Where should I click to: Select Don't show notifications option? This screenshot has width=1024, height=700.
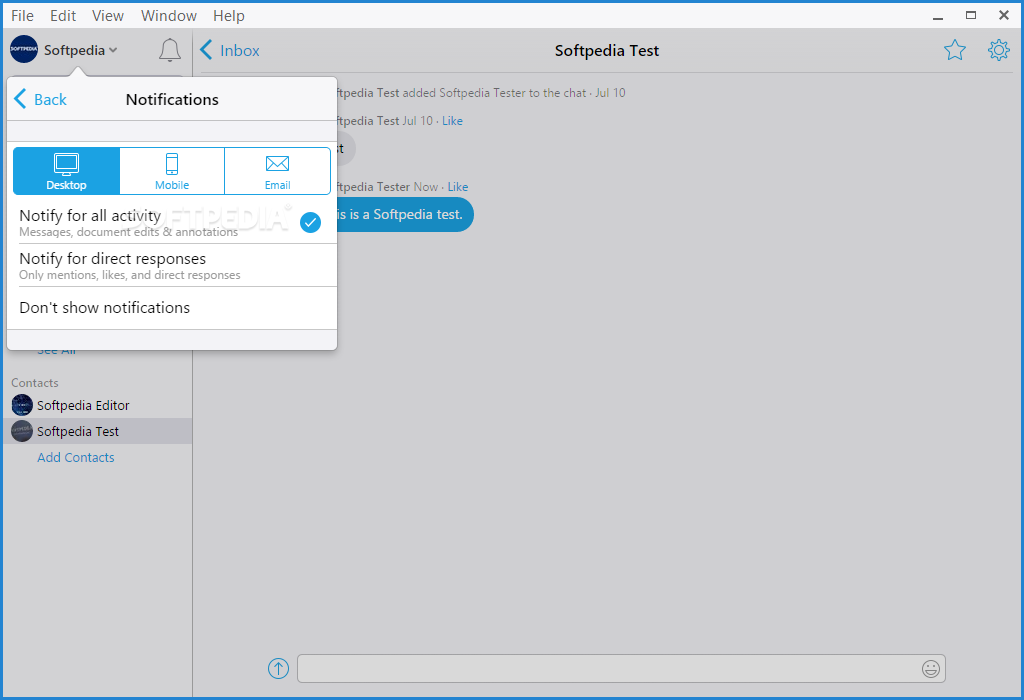point(172,308)
